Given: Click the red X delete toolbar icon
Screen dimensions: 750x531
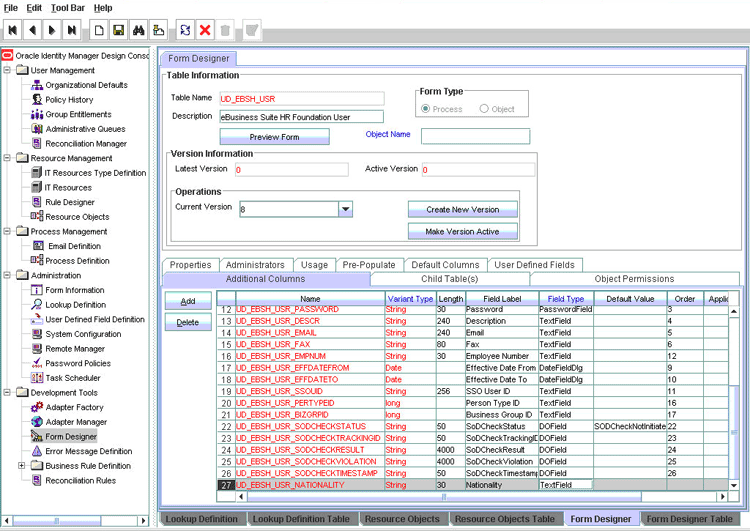Looking at the screenshot, I should (x=205, y=31).
